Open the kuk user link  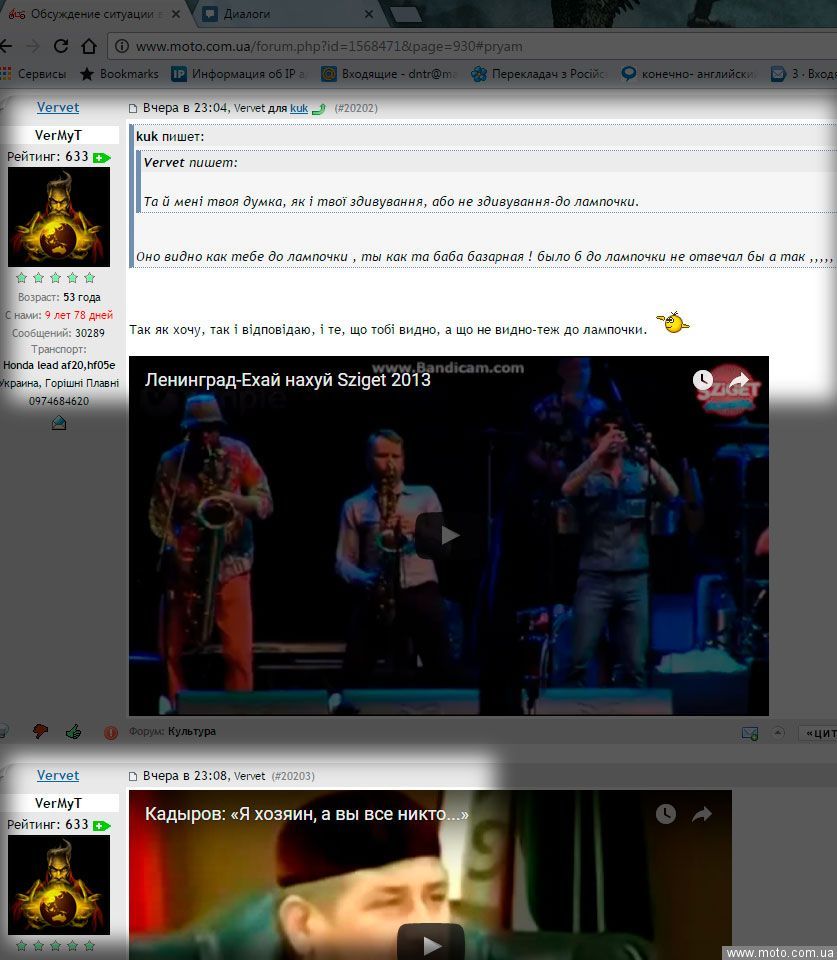[x=299, y=108]
